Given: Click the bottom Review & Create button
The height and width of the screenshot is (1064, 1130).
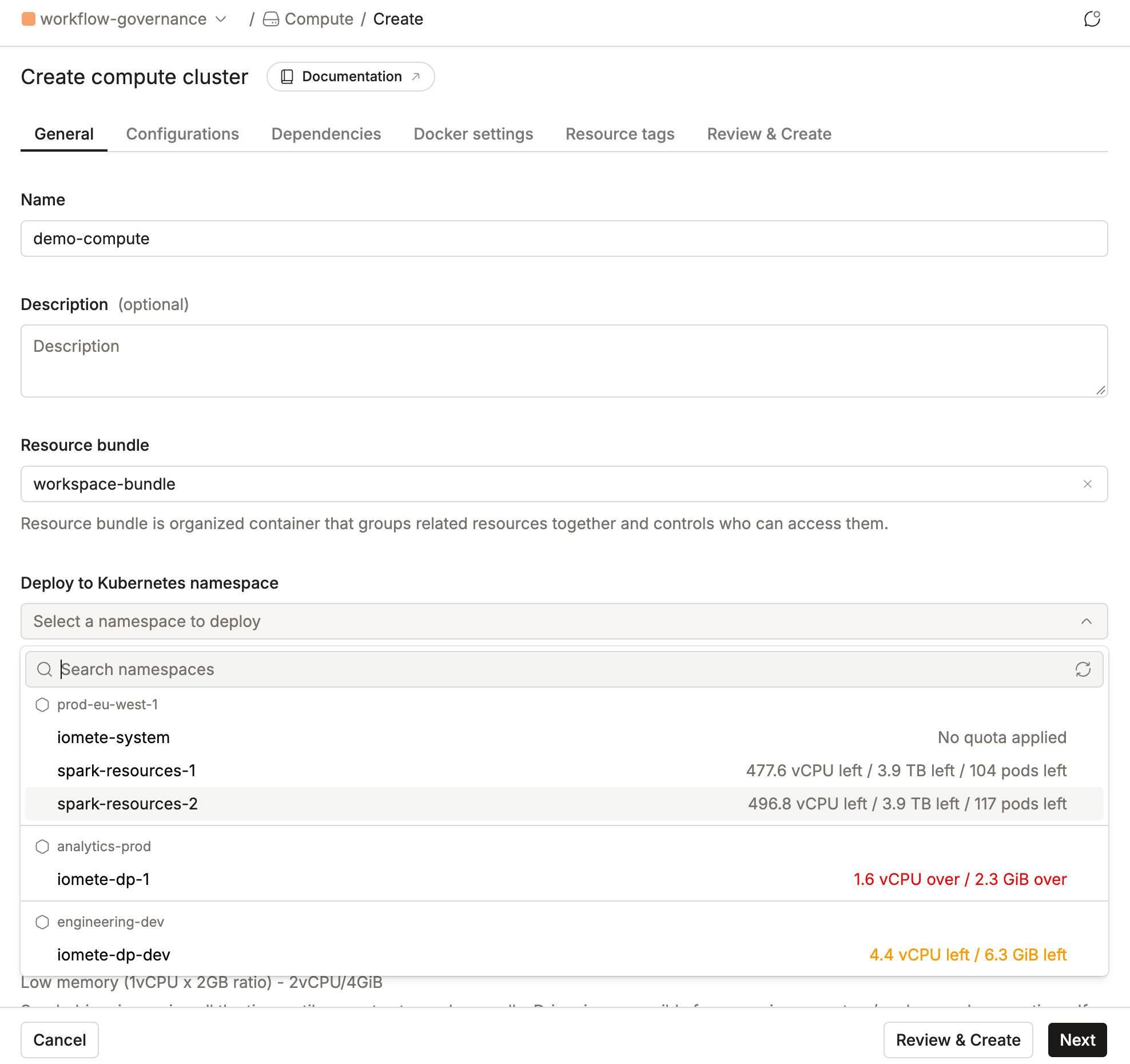Looking at the screenshot, I should click(958, 1040).
